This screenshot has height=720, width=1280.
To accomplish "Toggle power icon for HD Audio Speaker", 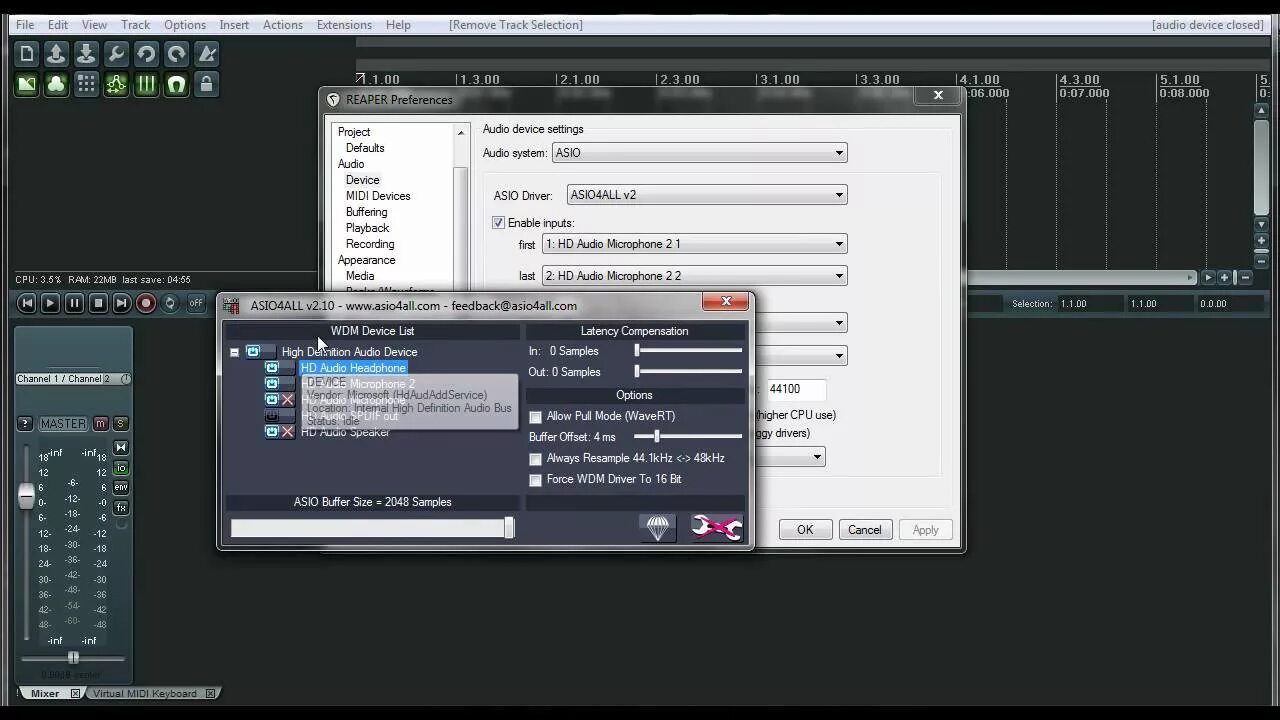I will click(272, 432).
